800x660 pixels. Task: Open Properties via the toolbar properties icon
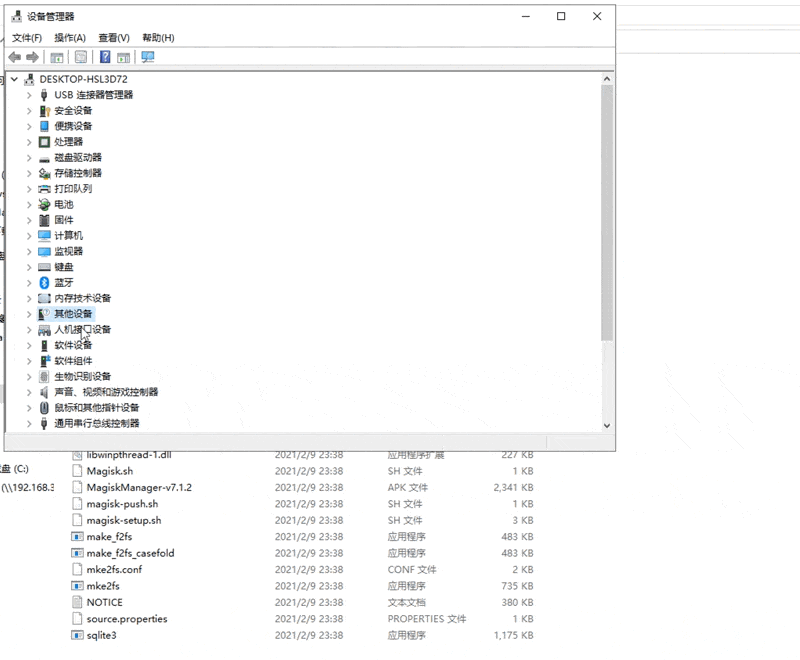click(x=81, y=57)
